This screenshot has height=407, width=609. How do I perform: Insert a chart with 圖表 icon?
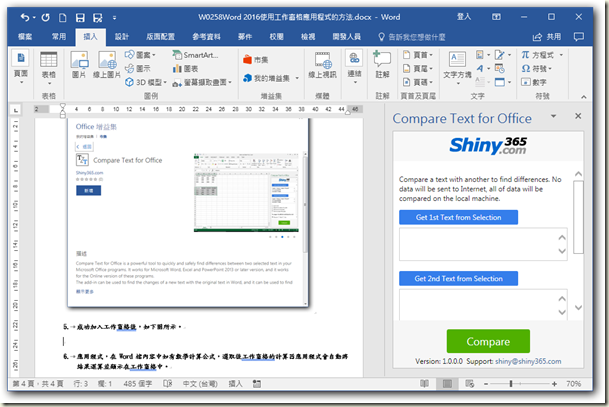(x=186, y=69)
